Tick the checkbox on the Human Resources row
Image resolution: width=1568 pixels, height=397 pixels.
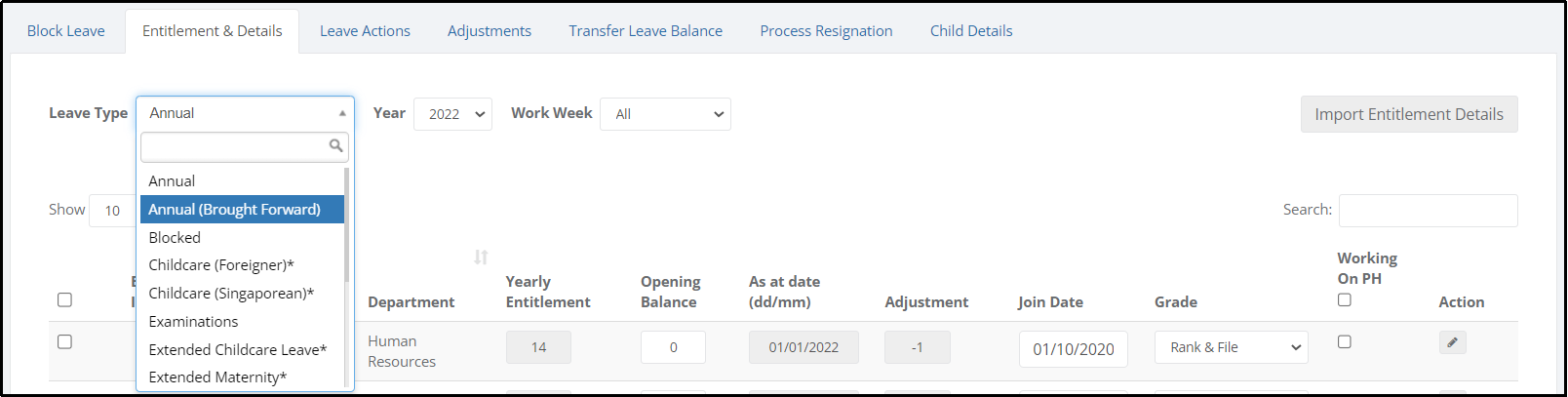click(64, 342)
